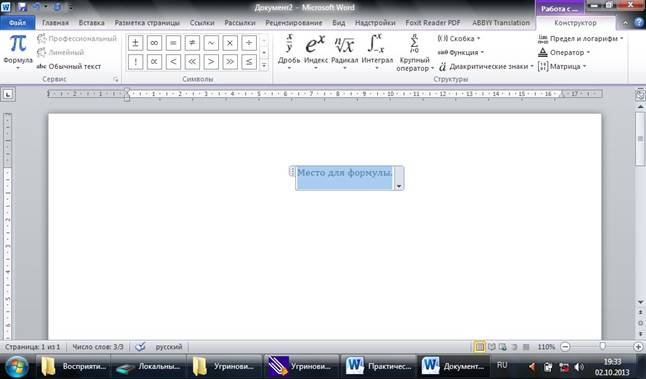Open the Интеграл structures gallery

[x=377, y=51]
